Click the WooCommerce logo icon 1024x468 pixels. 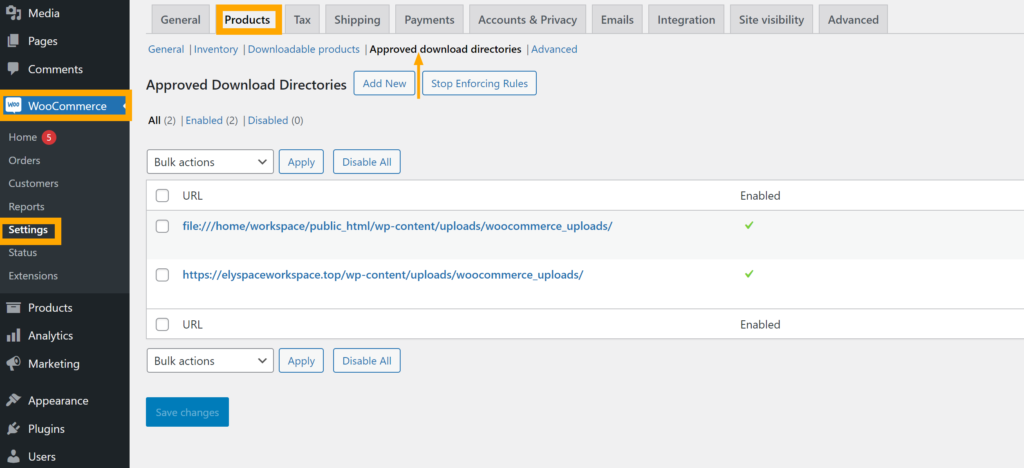click(x=14, y=106)
